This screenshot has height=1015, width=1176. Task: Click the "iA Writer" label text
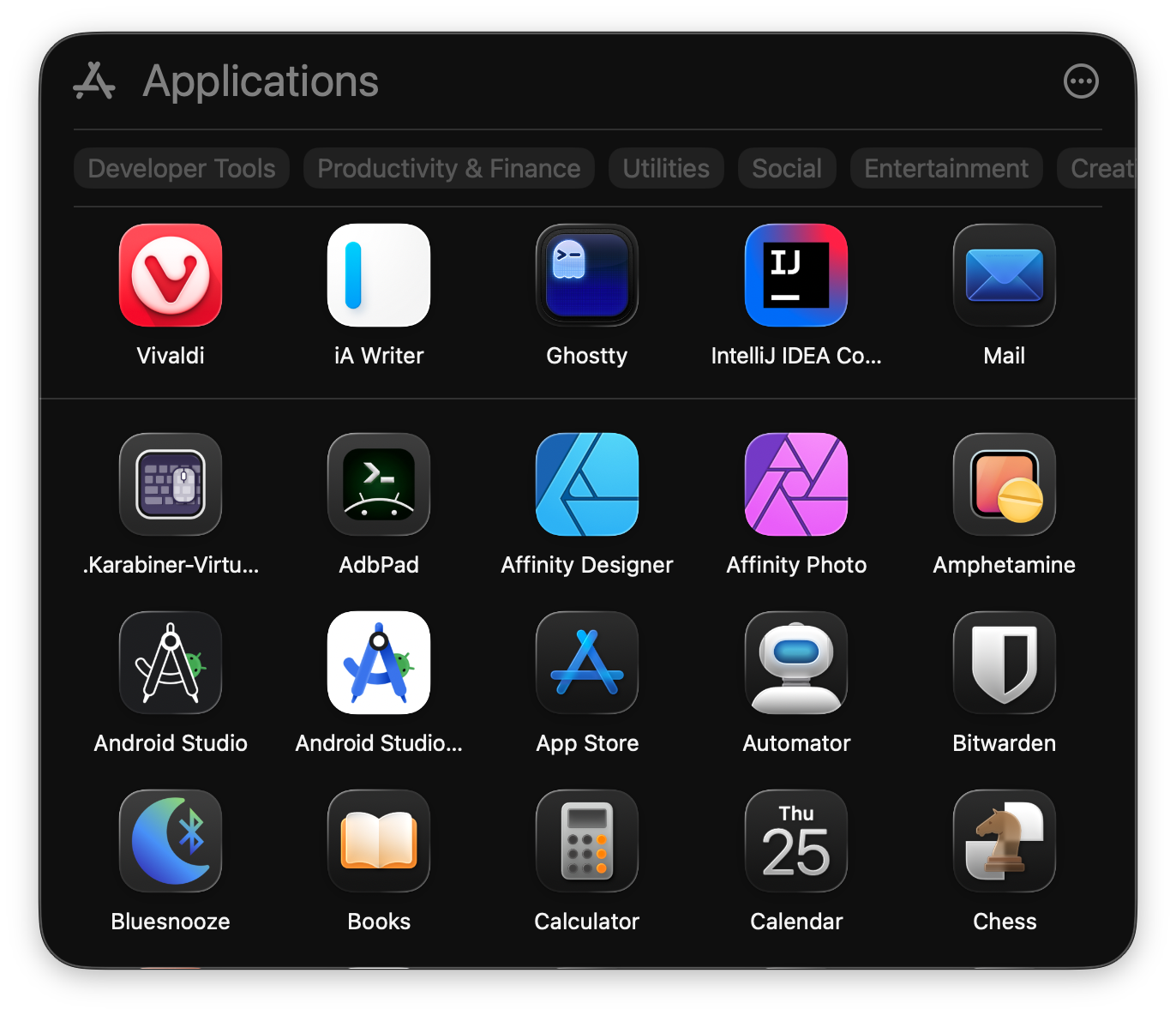(379, 356)
